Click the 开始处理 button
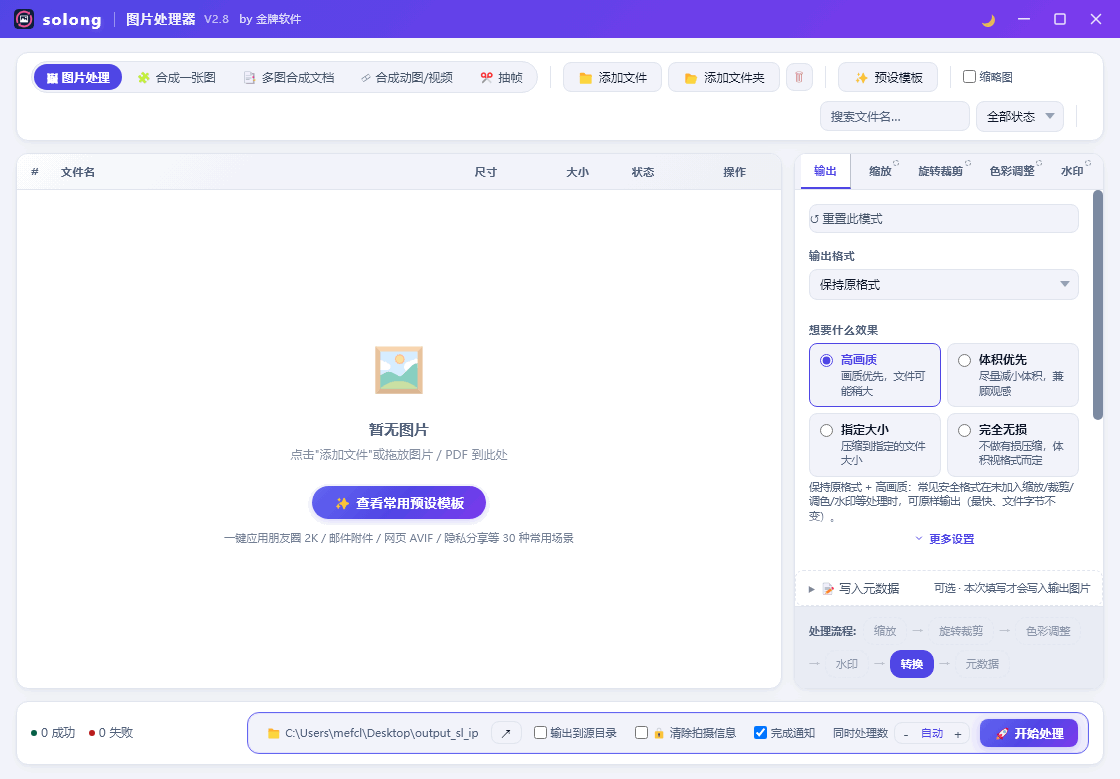Image resolution: width=1120 pixels, height=779 pixels. point(1029,733)
